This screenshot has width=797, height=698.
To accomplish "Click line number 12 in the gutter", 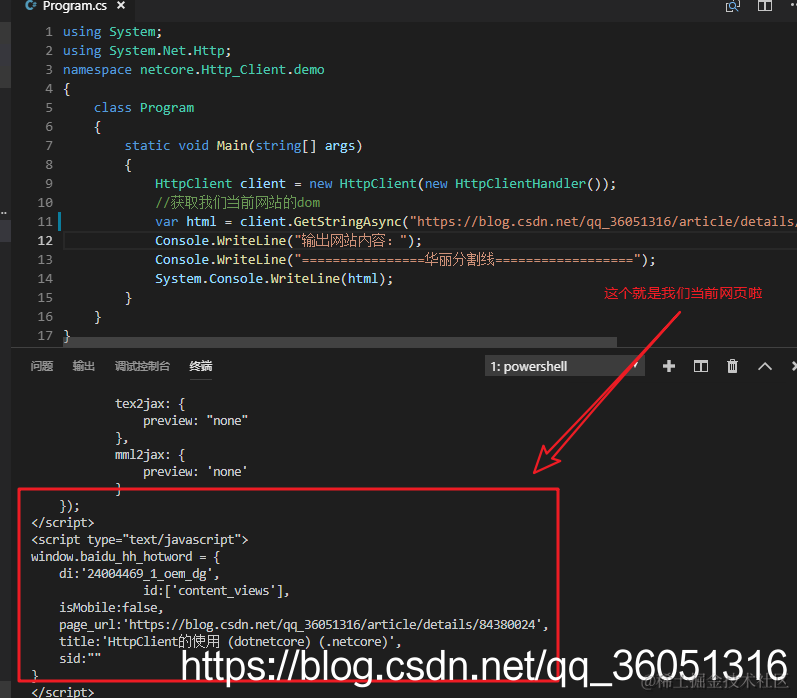I will 45,240.
